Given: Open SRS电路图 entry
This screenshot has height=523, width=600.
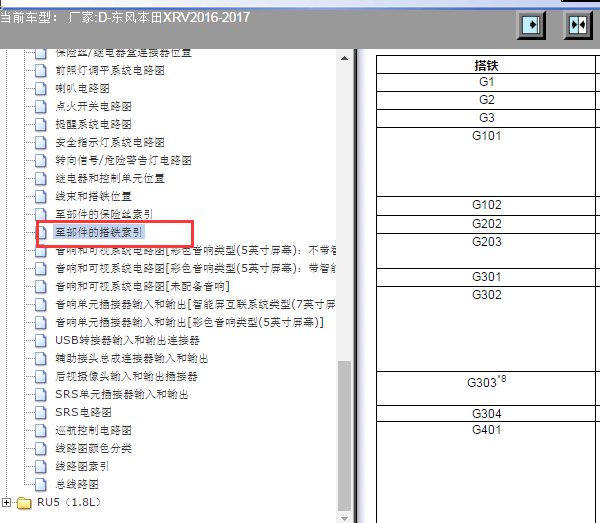Looking at the screenshot, I should coord(83,412).
